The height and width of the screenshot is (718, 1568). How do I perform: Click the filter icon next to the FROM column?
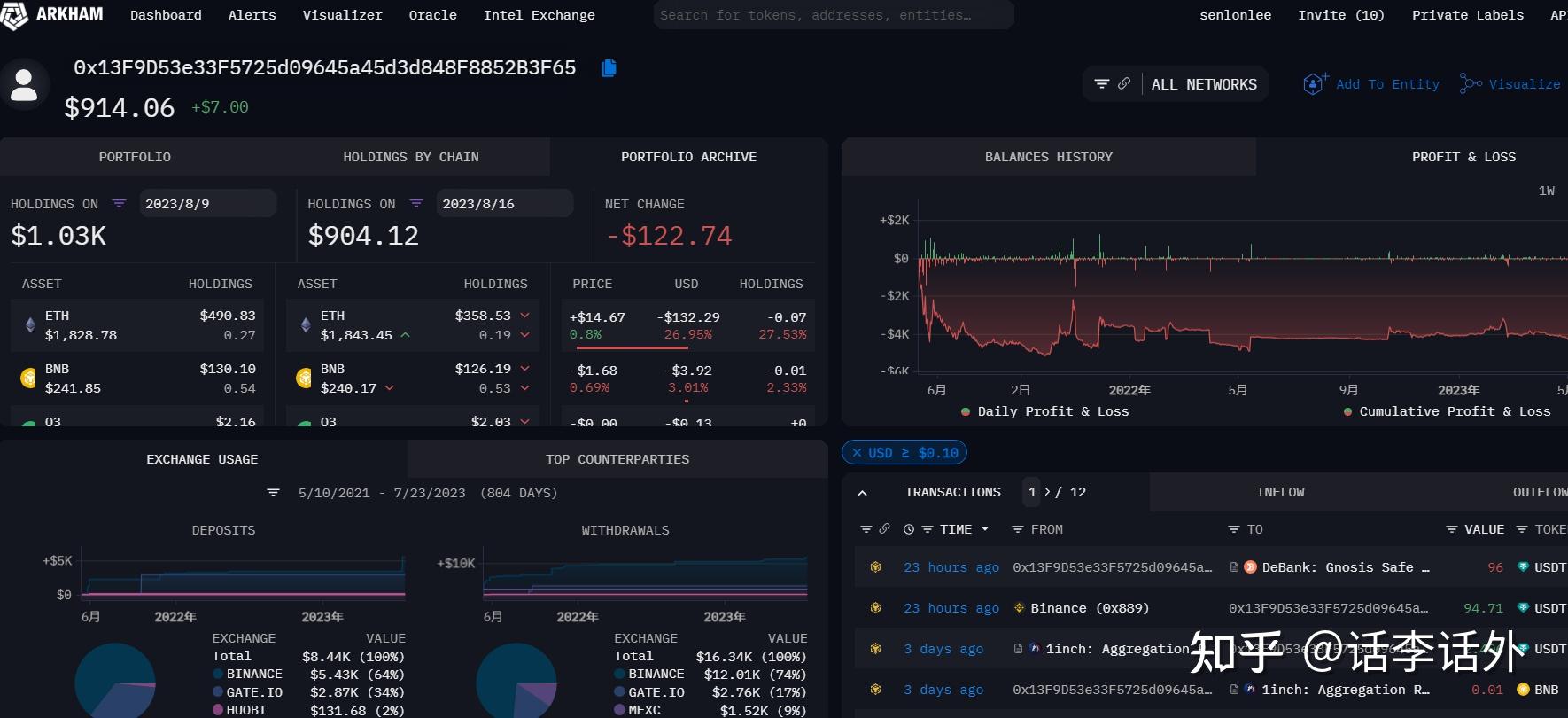1018,529
